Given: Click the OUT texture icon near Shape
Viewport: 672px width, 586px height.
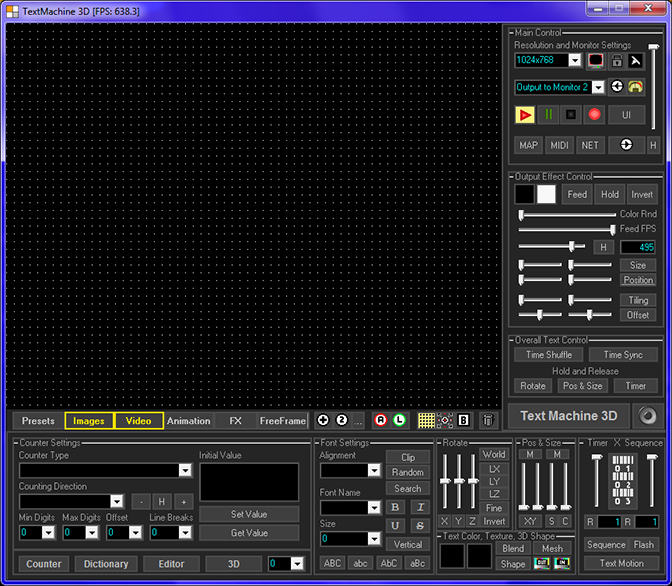Looking at the screenshot, I should [x=542, y=563].
